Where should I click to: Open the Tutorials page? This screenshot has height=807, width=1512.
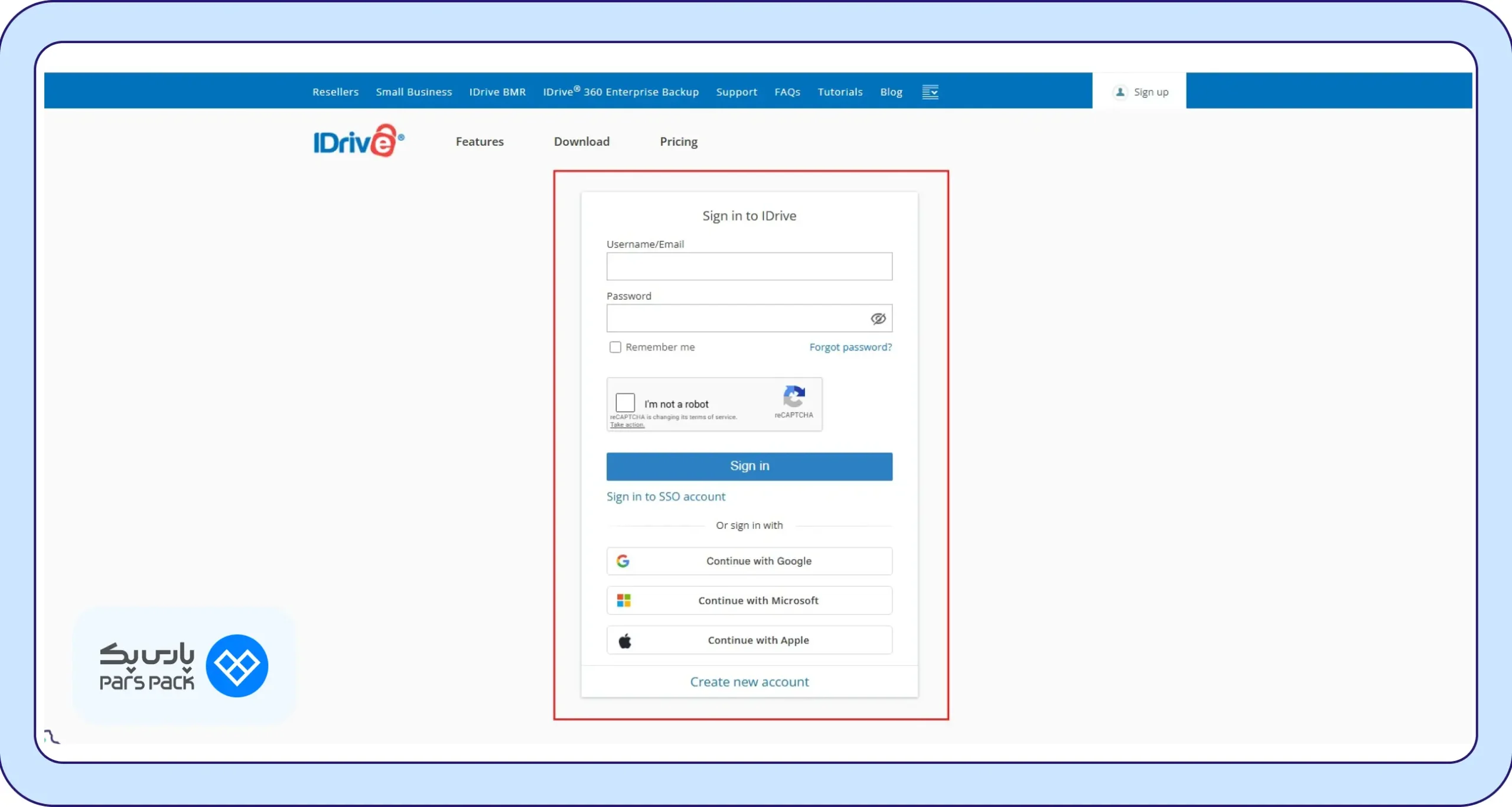(840, 92)
